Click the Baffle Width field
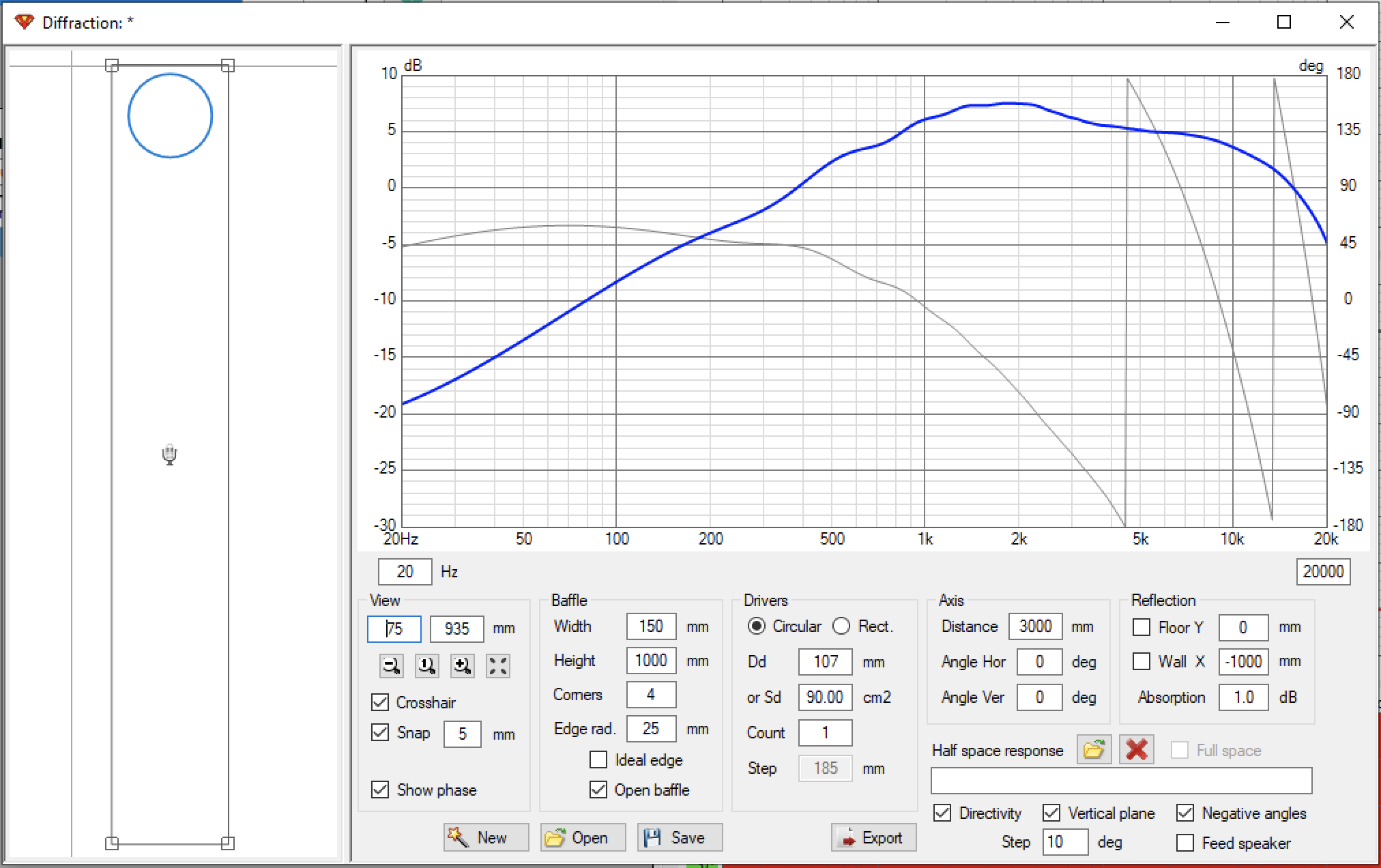The image size is (1381, 868). point(651,626)
